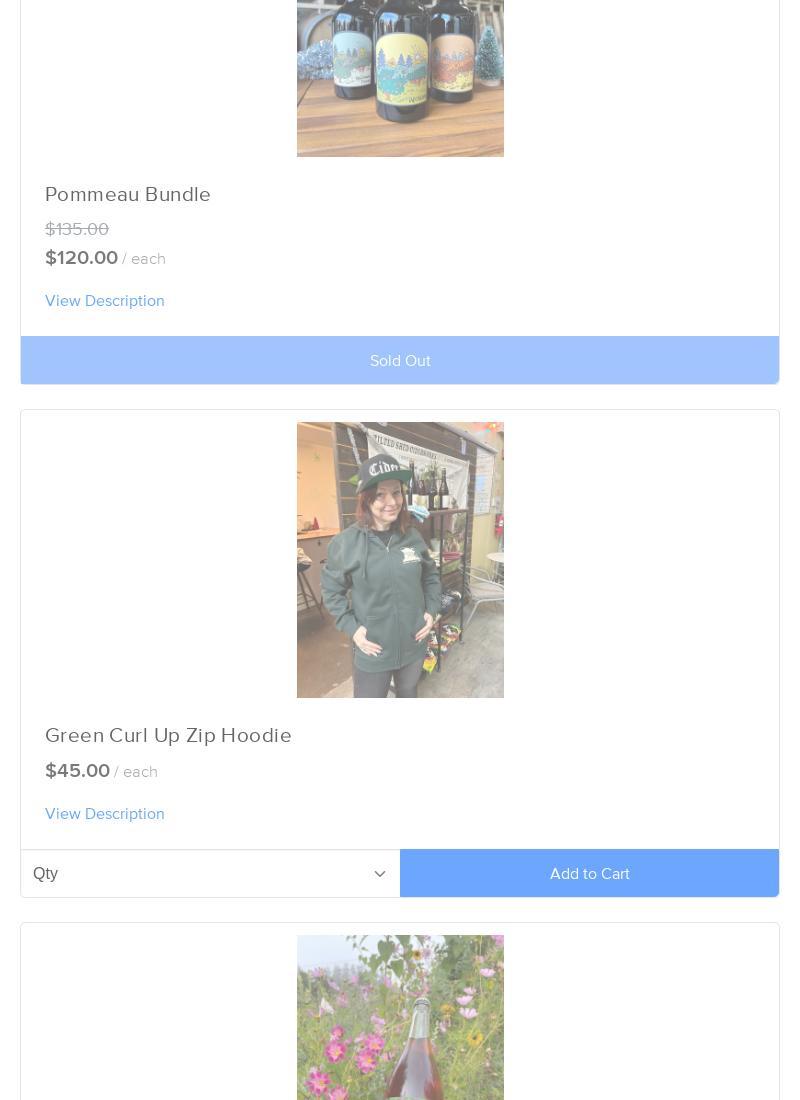Click the cidery banner behind the model
Screen dimensions: 800x1100
click(x=419, y=464)
